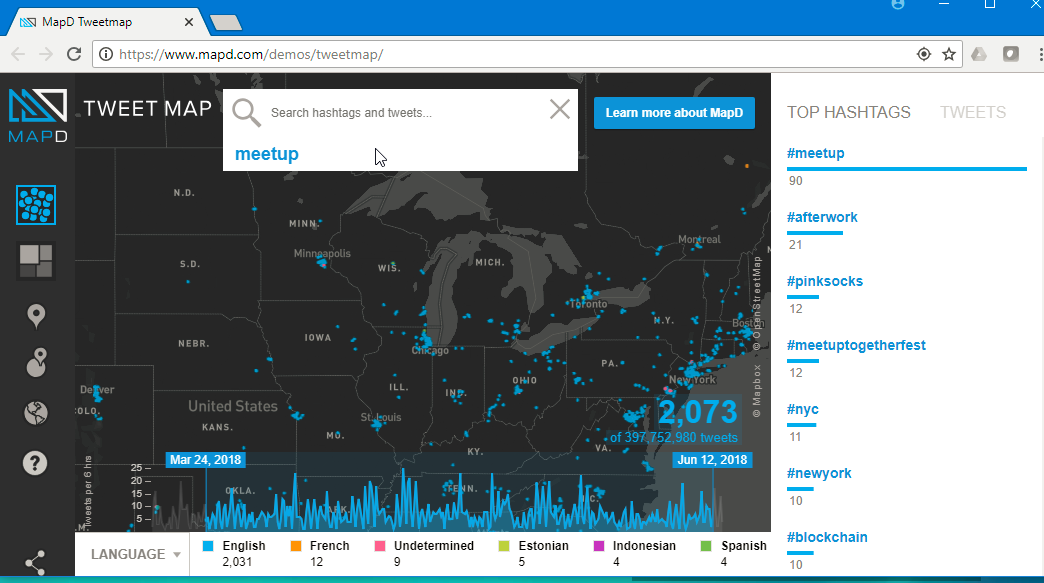
Task: Click the browser address bar URL
Action: [251, 55]
